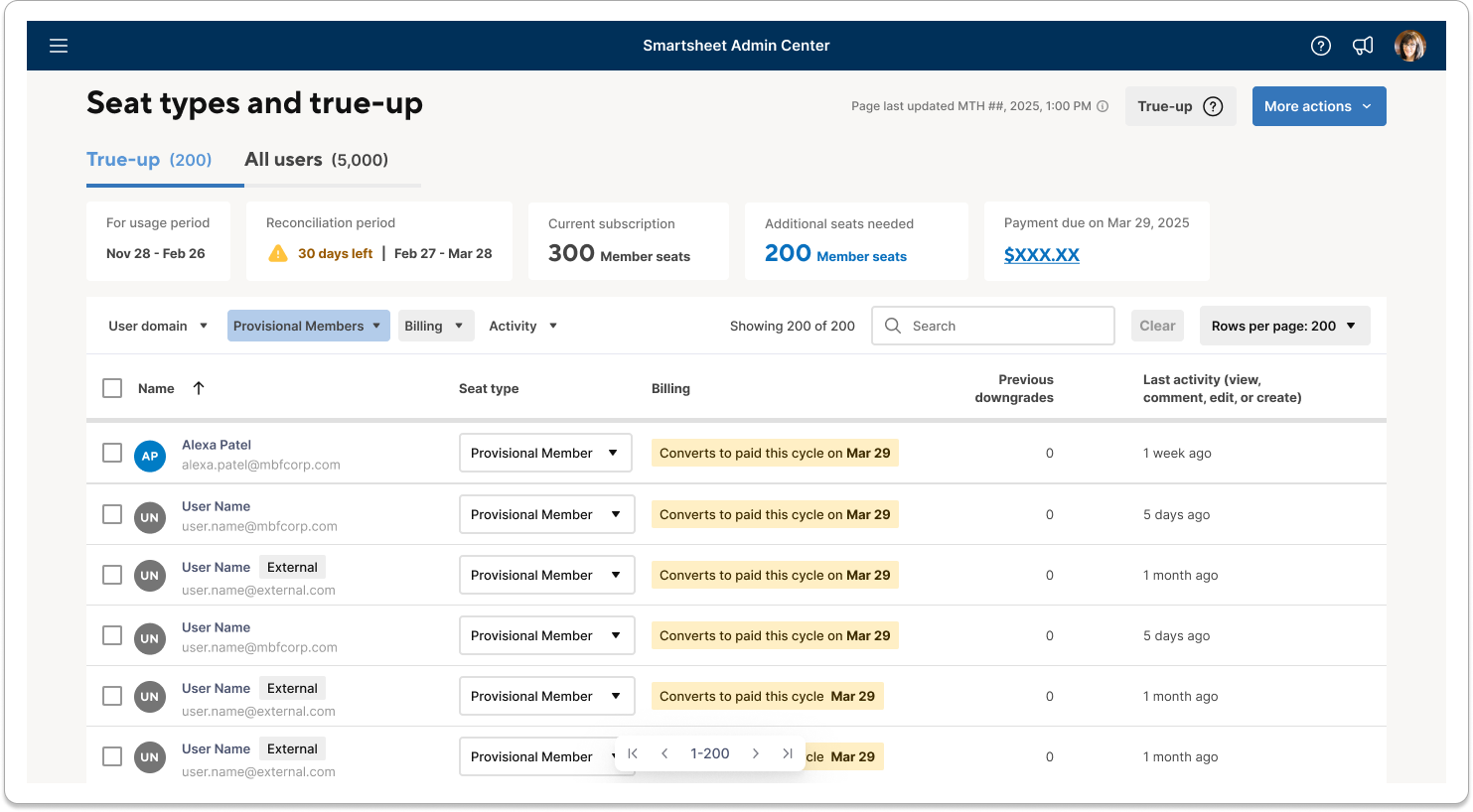Go to previous page arrow

(x=664, y=753)
